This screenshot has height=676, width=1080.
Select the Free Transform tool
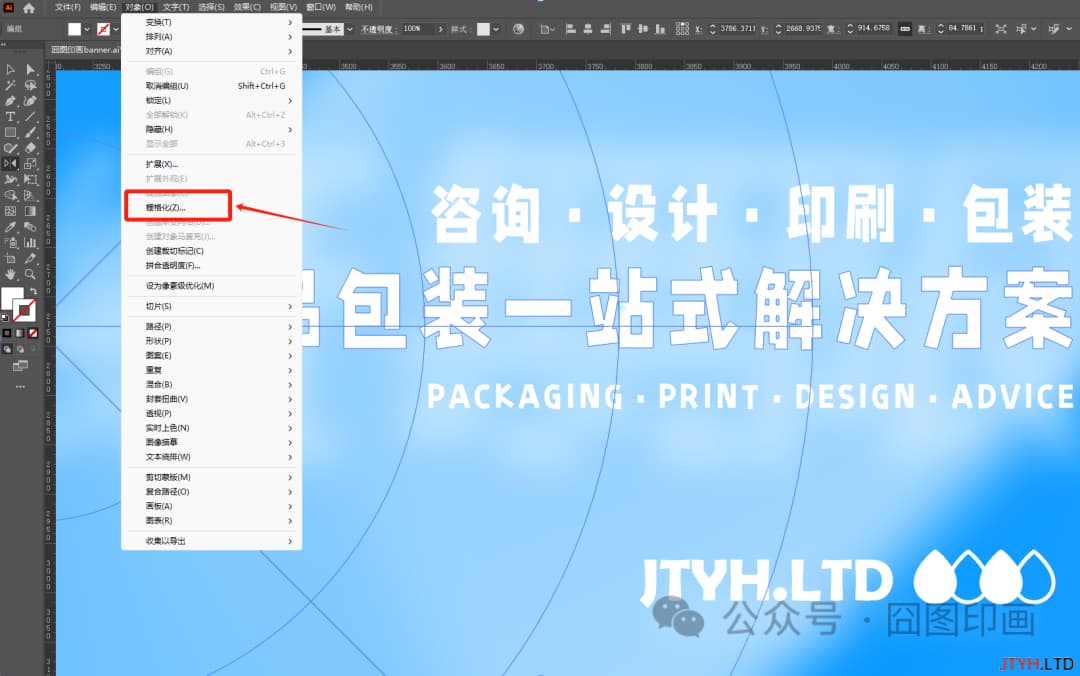pos(30,179)
